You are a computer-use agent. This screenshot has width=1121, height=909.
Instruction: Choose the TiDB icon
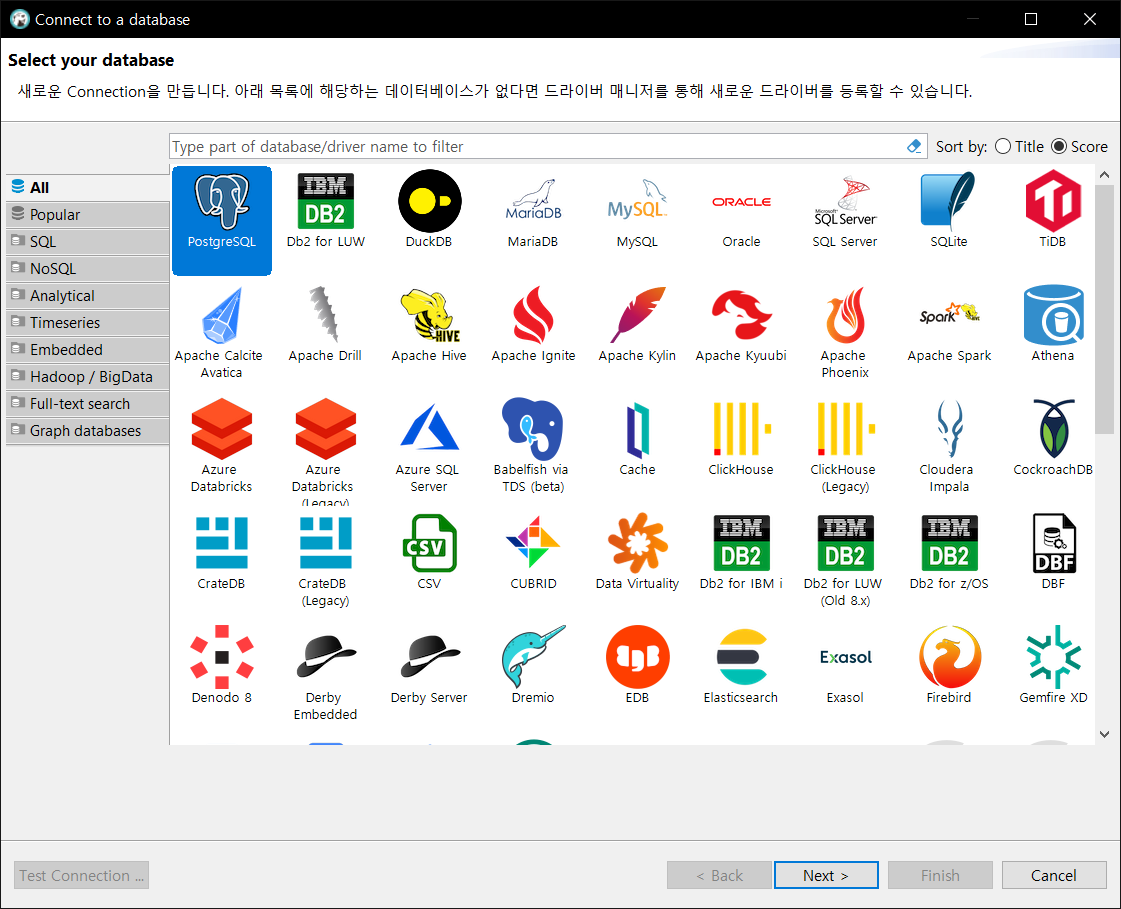click(x=1053, y=202)
